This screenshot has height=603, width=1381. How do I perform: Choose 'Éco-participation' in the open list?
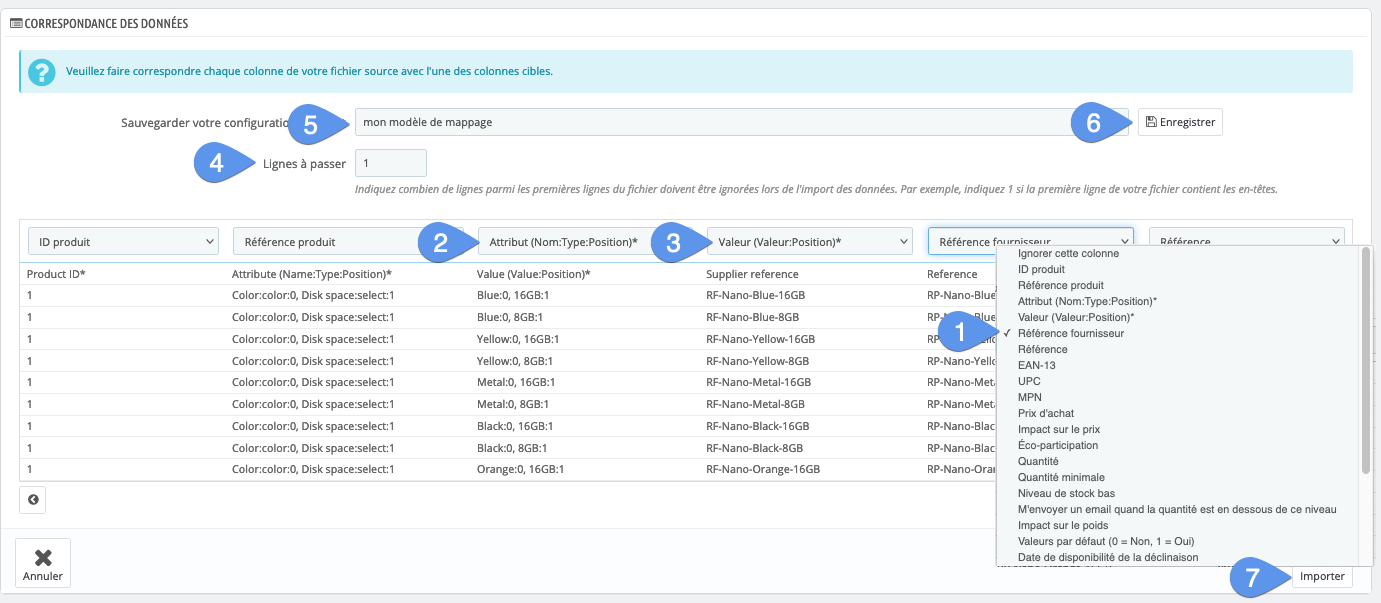[x=1057, y=445]
